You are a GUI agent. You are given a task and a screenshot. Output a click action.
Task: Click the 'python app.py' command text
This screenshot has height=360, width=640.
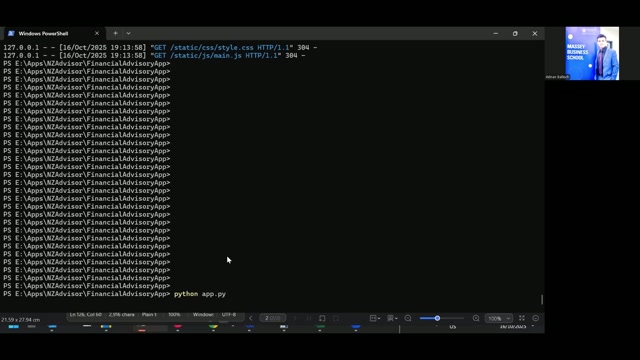[x=200, y=294]
